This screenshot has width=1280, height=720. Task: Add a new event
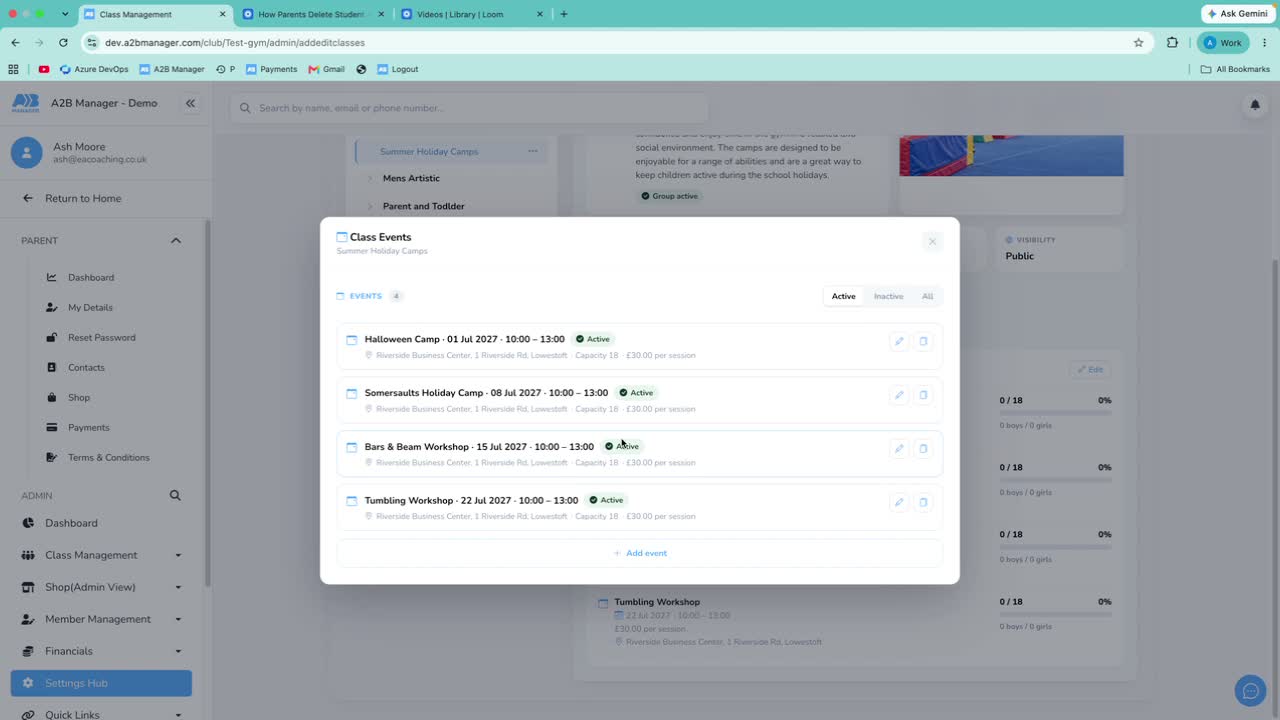[x=640, y=553]
